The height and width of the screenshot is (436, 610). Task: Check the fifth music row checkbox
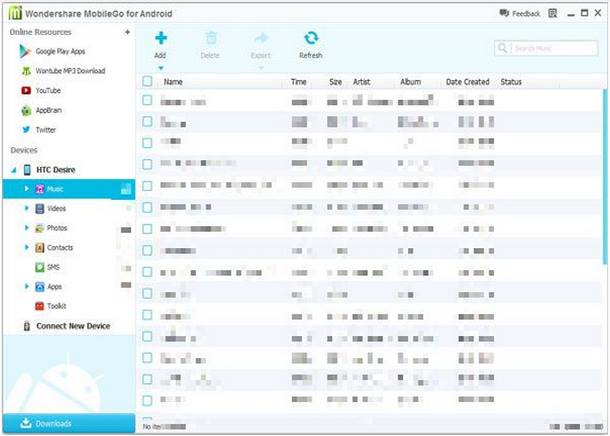[x=147, y=186]
